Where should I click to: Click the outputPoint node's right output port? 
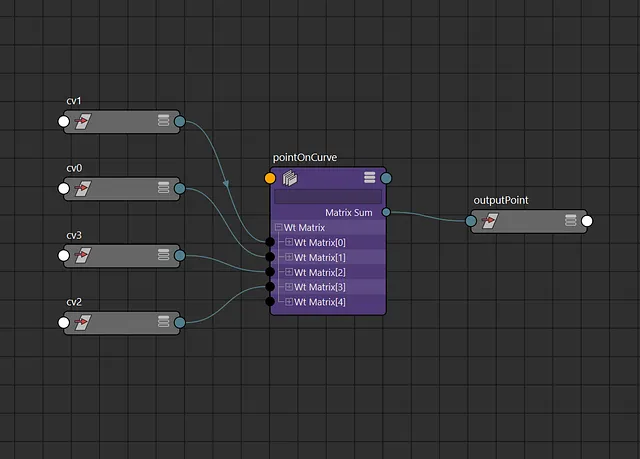coord(587,221)
